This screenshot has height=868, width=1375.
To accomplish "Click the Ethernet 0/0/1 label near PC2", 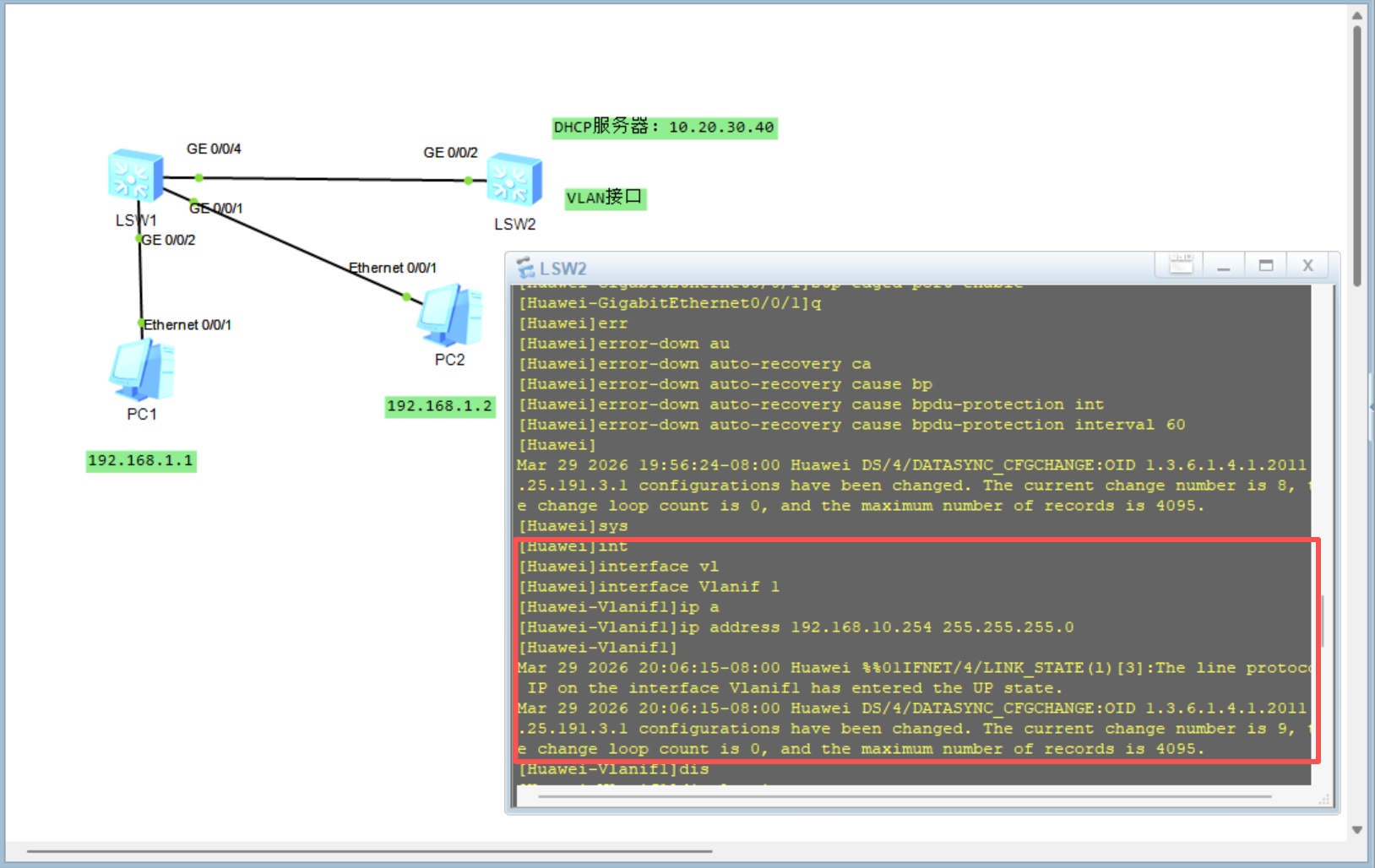I will [393, 268].
